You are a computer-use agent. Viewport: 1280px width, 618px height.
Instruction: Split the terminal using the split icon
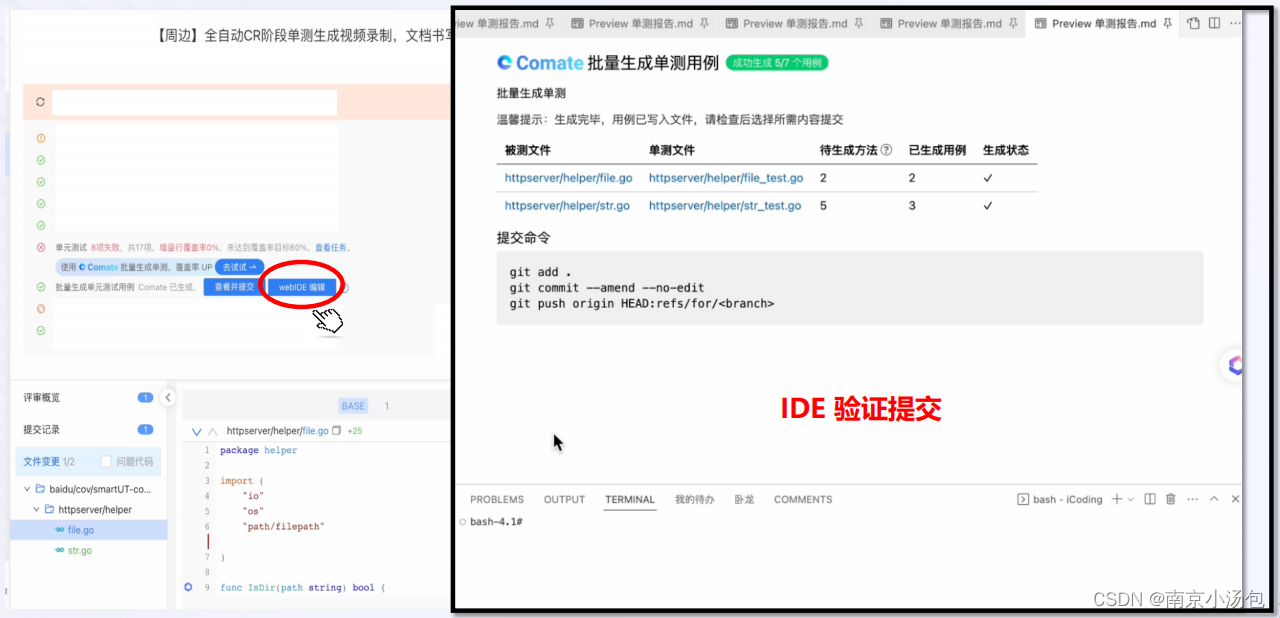pos(1150,499)
